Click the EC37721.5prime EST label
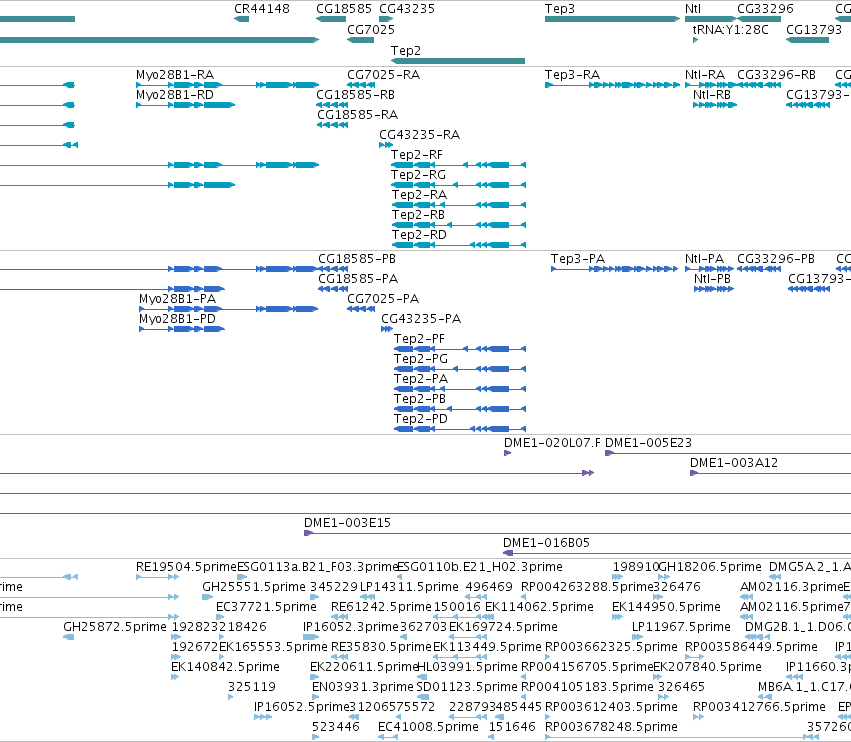 pyautogui.click(x=266, y=607)
